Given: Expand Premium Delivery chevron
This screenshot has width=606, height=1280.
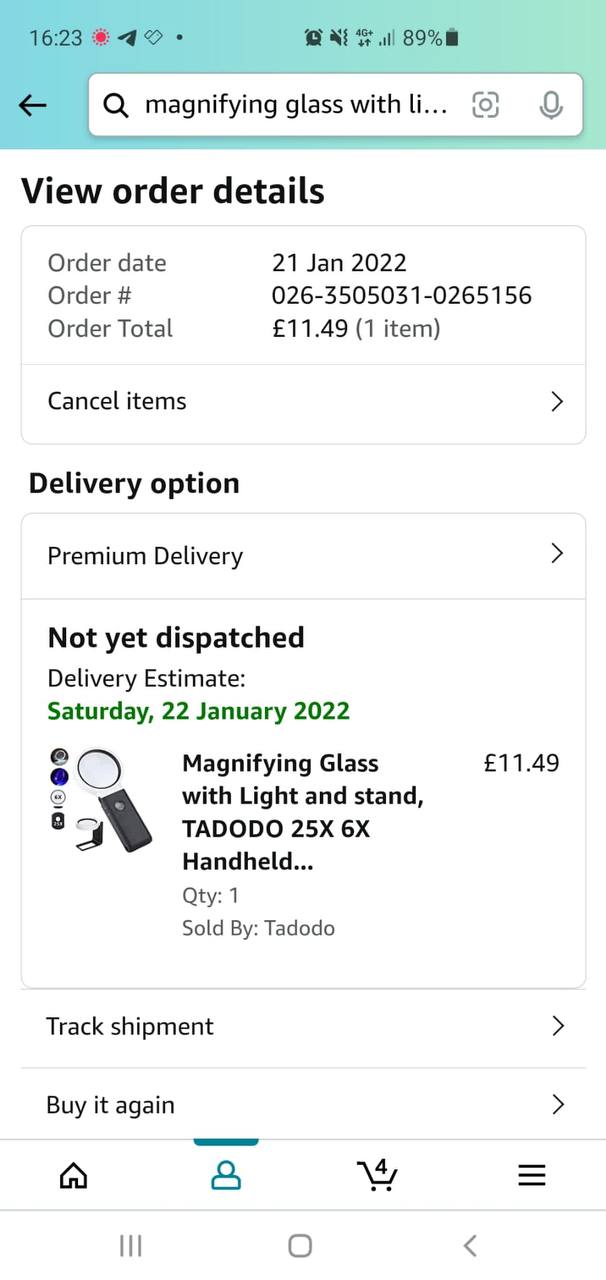Looking at the screenshot, I should pyautogui.click(x=557, y=554).
